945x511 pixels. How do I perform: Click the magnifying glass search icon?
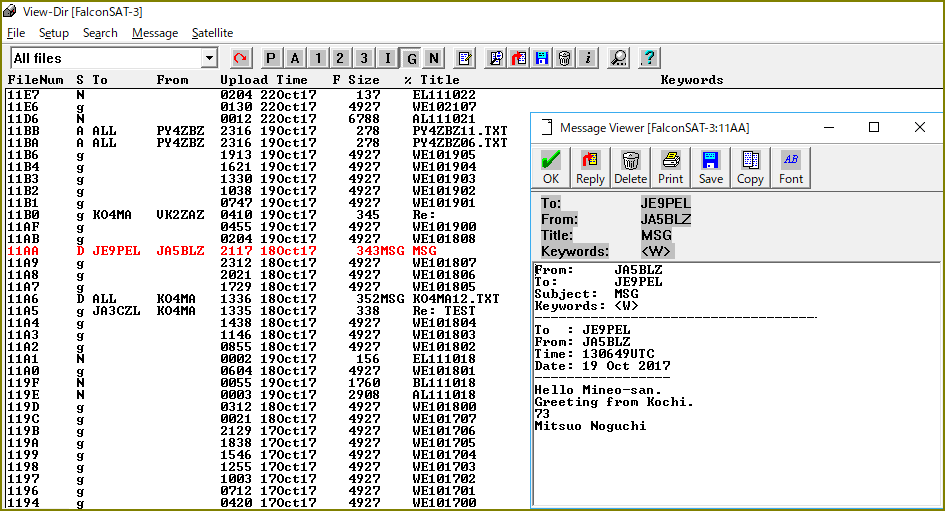(618, 58)
